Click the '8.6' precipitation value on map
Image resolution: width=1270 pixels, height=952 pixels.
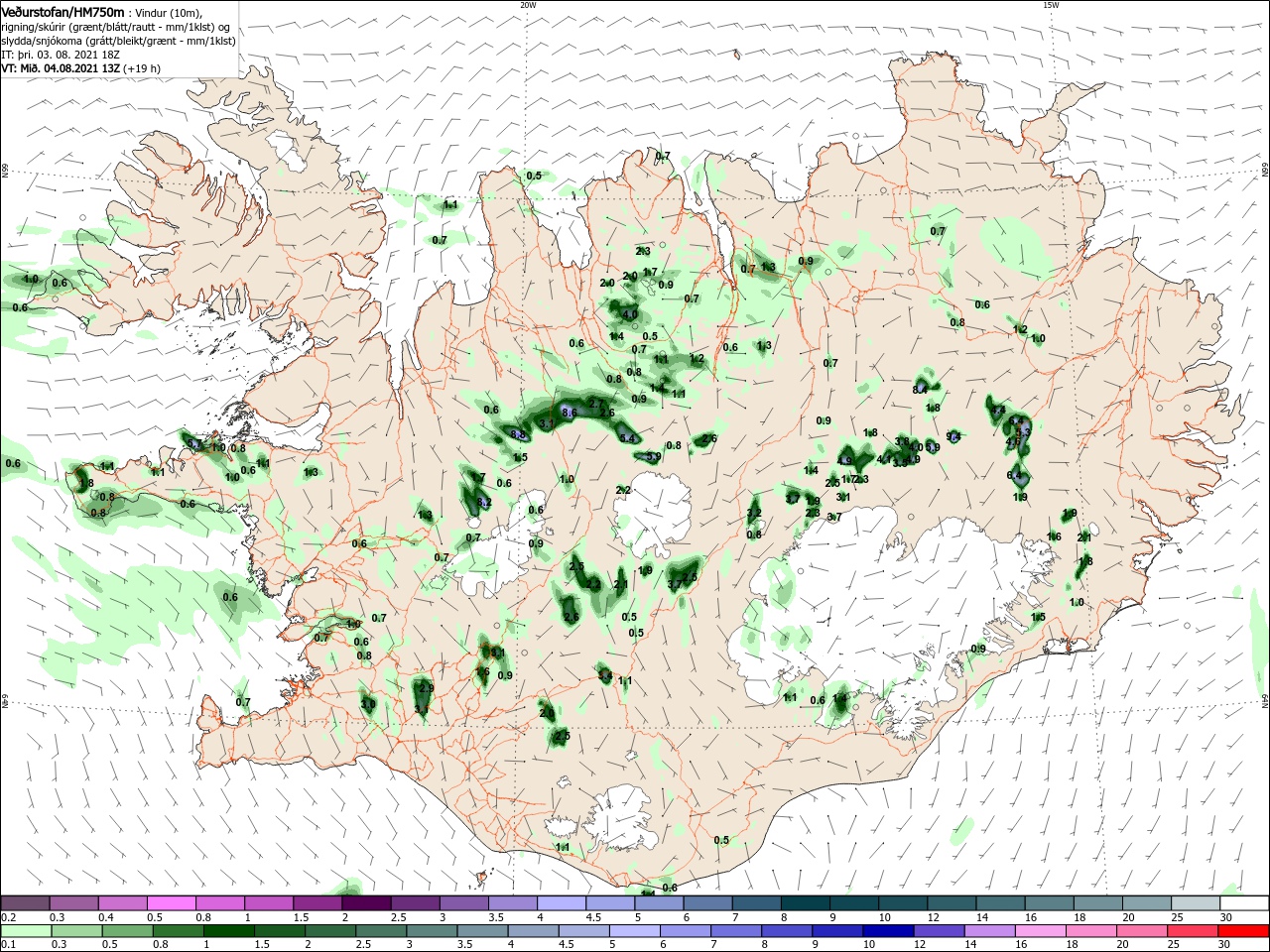pyautogui.click(x=570, y=413)
